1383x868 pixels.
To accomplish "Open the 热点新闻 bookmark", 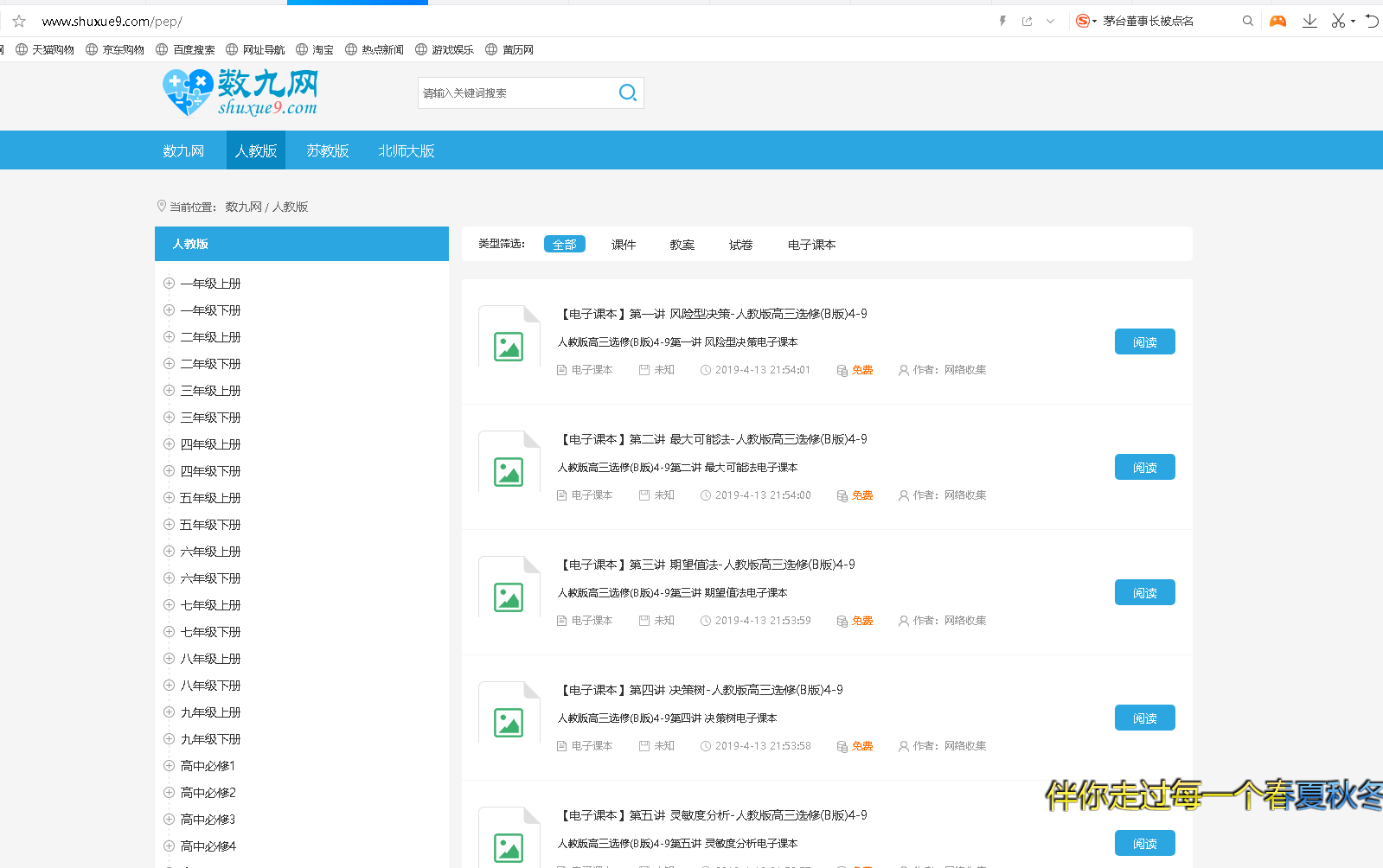I will 375,49.
